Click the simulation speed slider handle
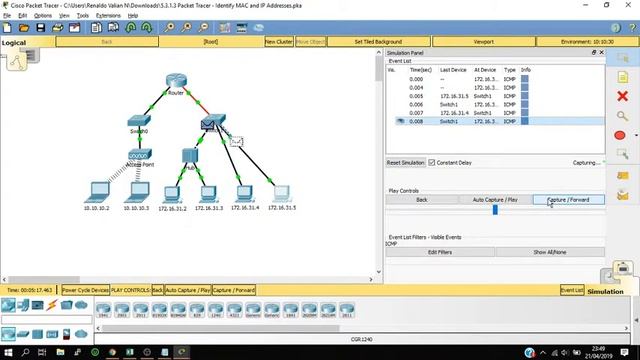The height and width of the screenshot is (360, 640). coord(495,210)
